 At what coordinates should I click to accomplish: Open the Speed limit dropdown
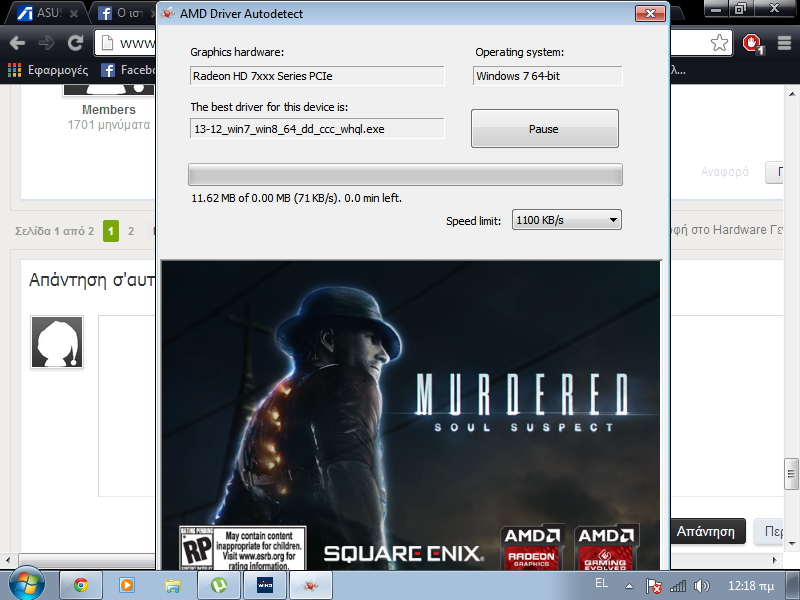[x=566, y=220]
